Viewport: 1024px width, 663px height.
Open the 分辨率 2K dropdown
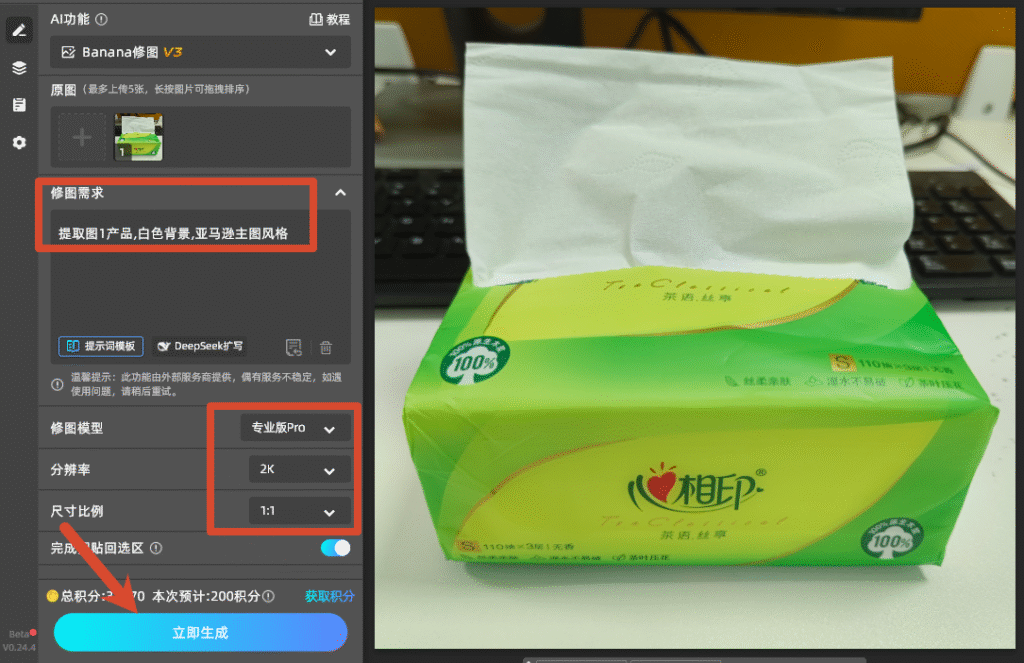pos(300,469)
